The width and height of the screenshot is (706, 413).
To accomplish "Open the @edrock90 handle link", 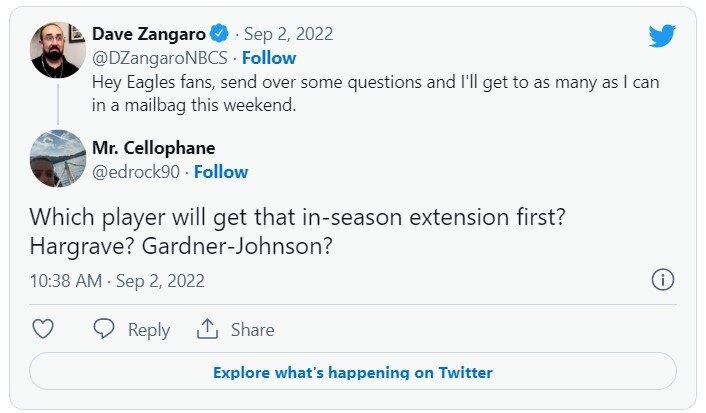I will (x=135, y=172).
